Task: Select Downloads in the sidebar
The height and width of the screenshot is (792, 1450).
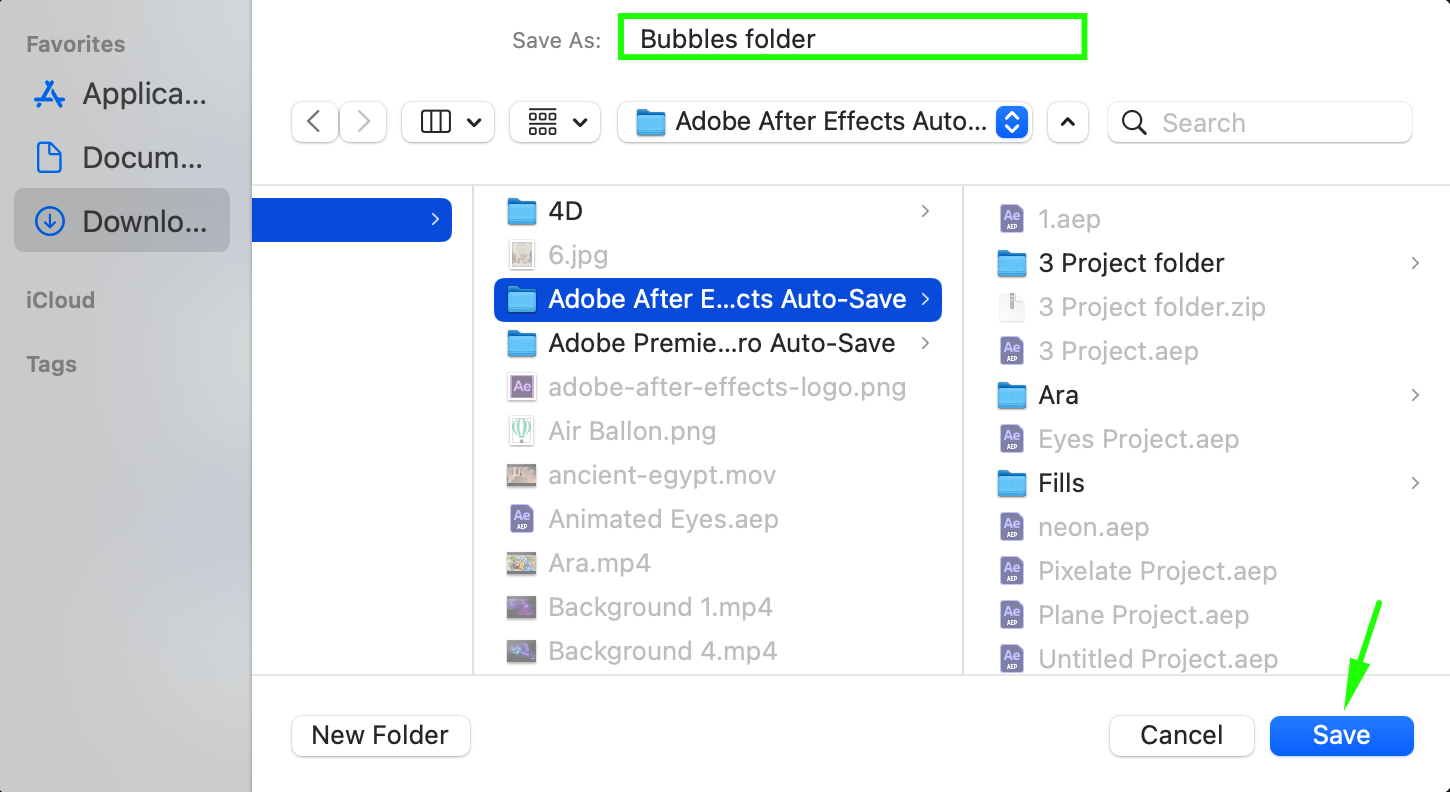Action: tap(121, 221)
